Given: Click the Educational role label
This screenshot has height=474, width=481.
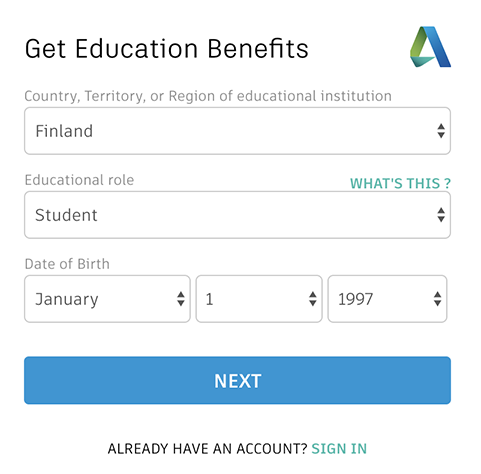Looking at the screenshot, I should pyautogui.click(x=79, y=180).
